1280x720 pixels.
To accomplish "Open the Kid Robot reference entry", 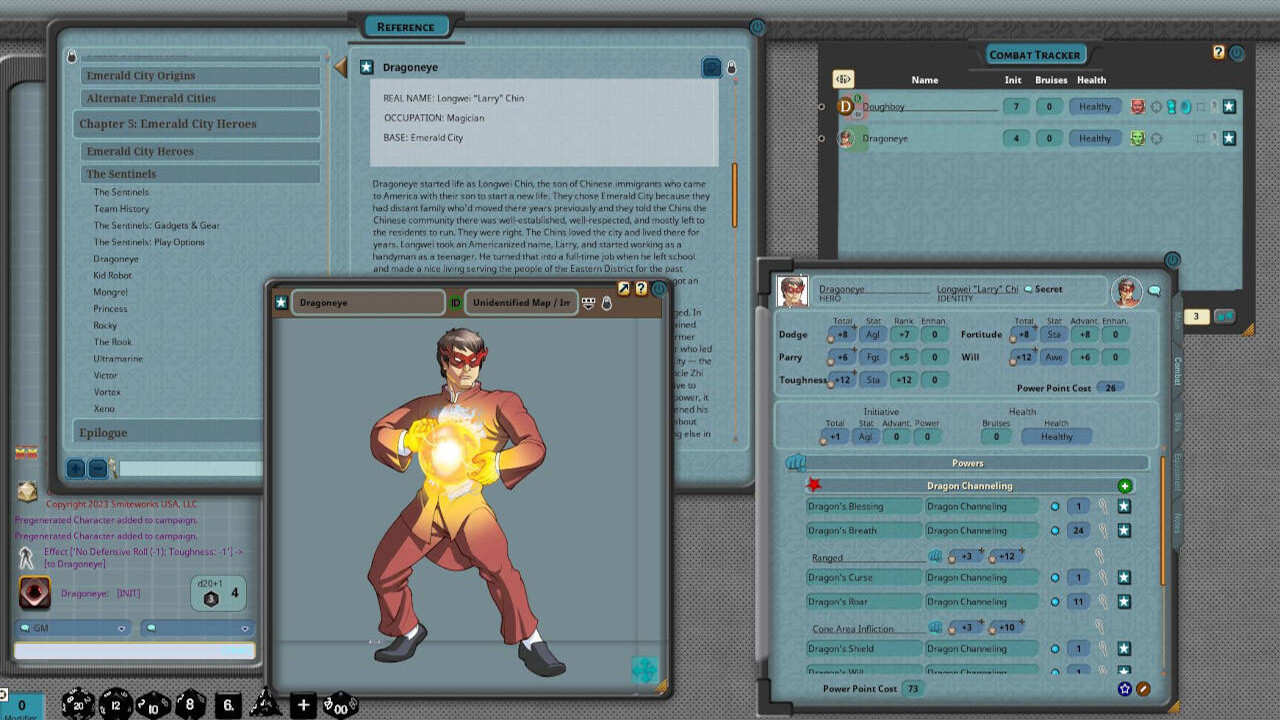I will tap(113, 274).
